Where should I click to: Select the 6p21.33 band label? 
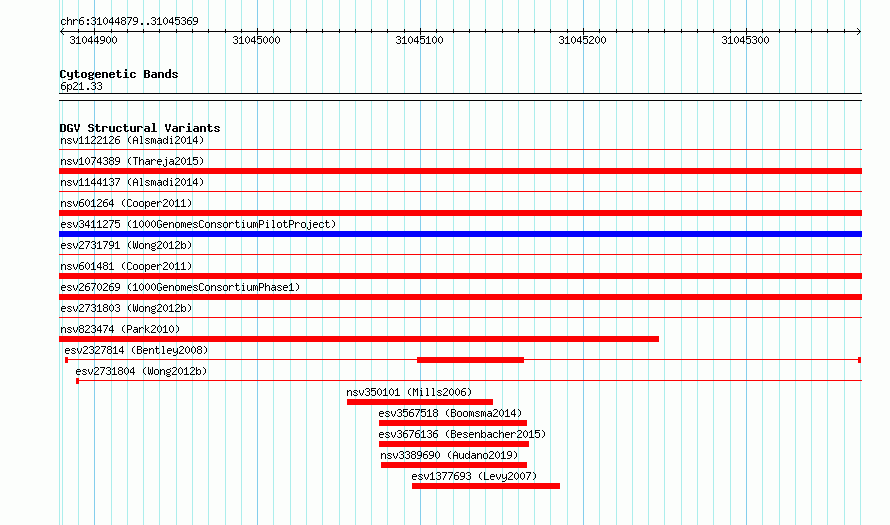[x=81, y=86]
